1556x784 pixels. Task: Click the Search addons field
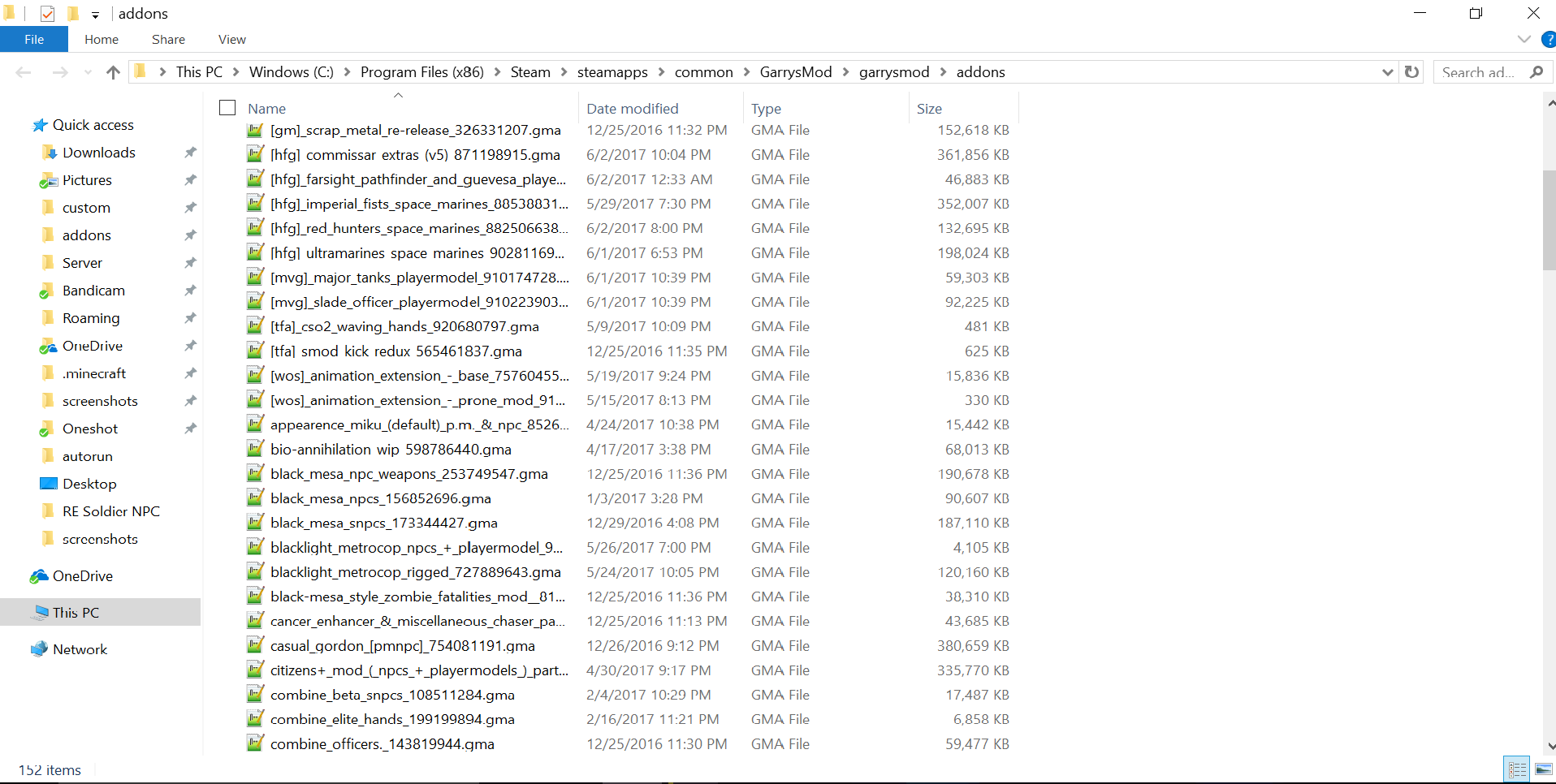click(x=1480, y=72)
